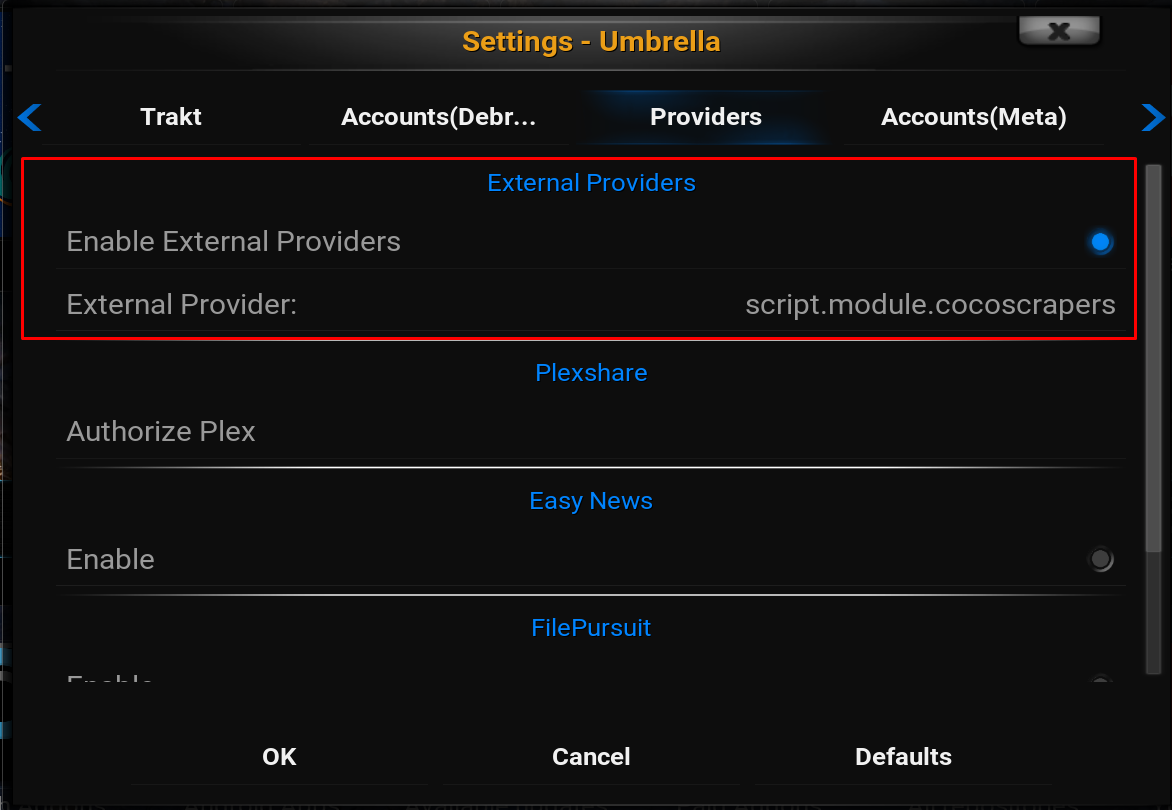Click the FilePursuit section heading

[591, 628]
